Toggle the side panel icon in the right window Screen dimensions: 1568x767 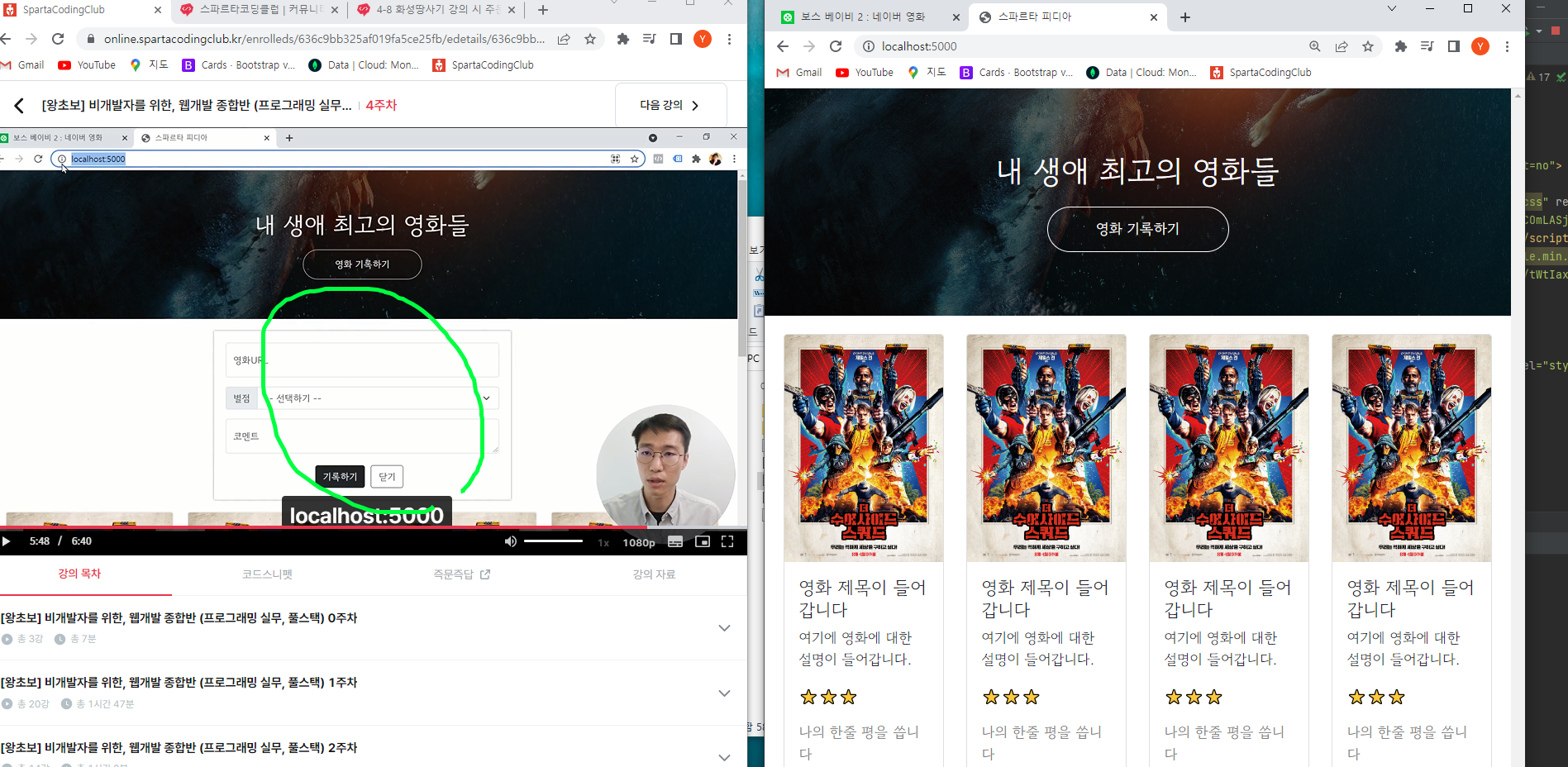[x=1454, y=46]
